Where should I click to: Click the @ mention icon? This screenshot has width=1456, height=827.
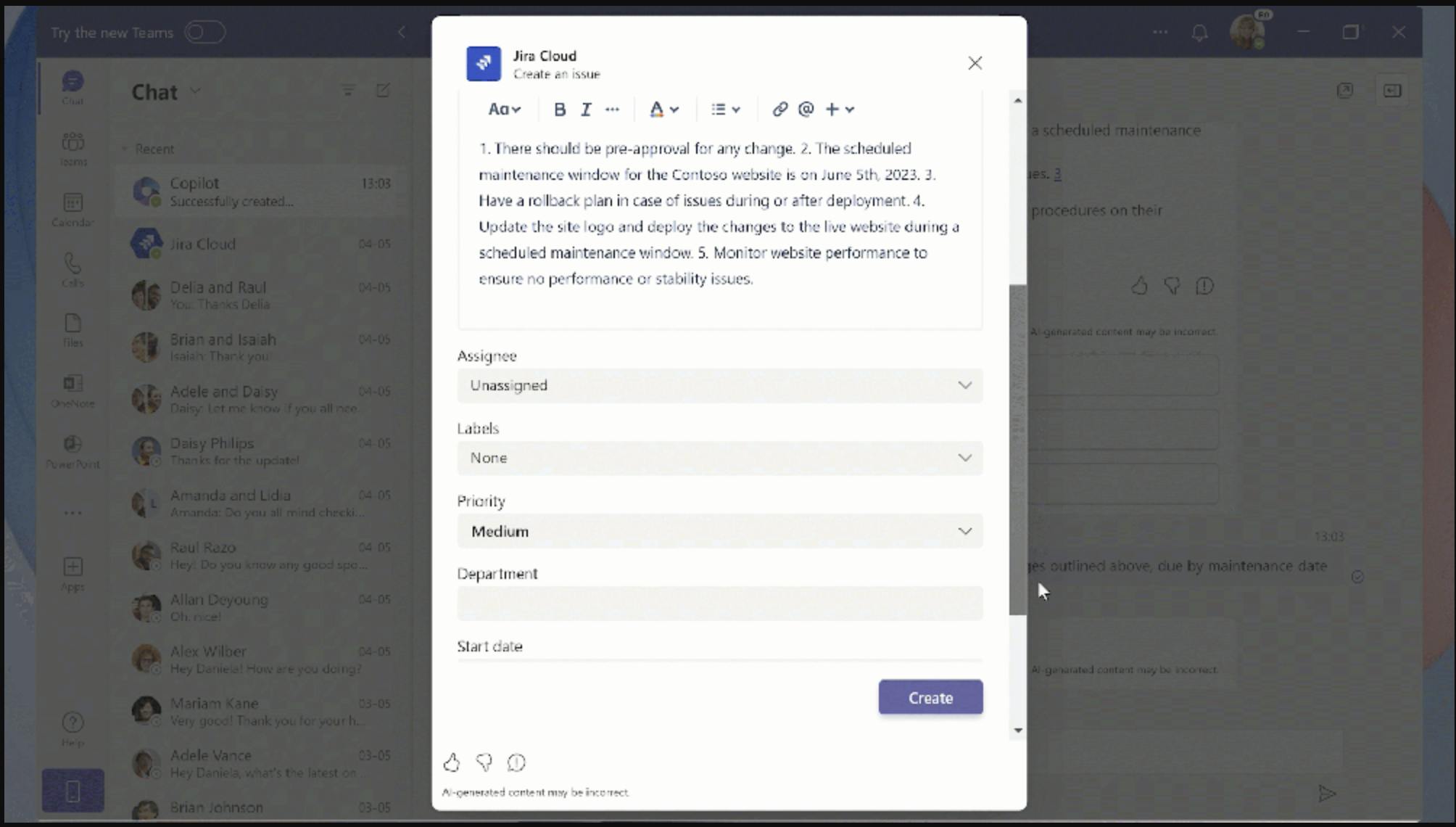(806, 110)
